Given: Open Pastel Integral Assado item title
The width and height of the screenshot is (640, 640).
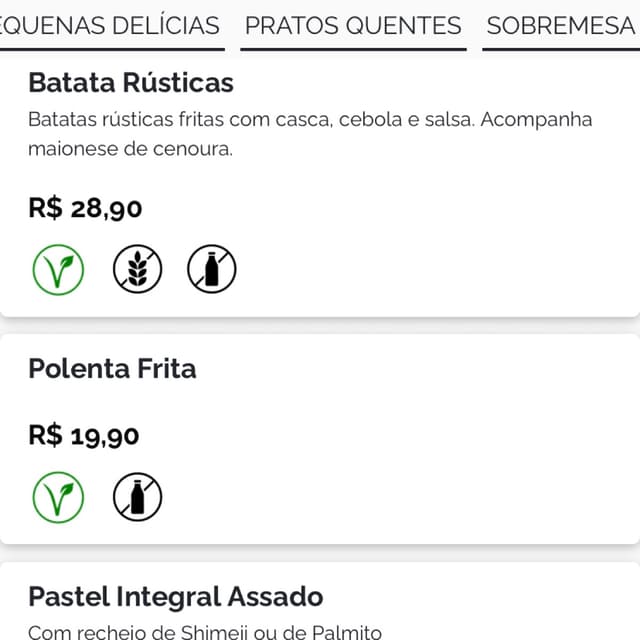Looking at the screenshot, I should click(x=176, y=597).
